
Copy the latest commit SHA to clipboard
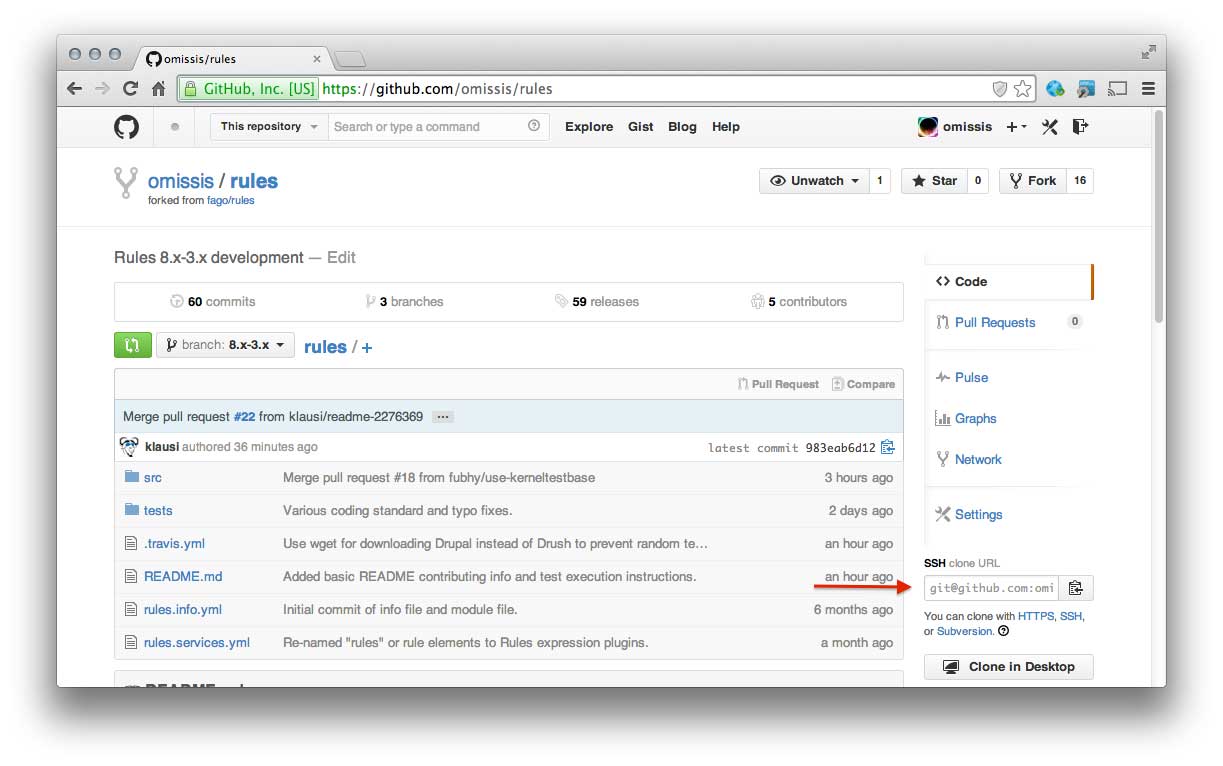pyautogui.click(x=888, y=447)
